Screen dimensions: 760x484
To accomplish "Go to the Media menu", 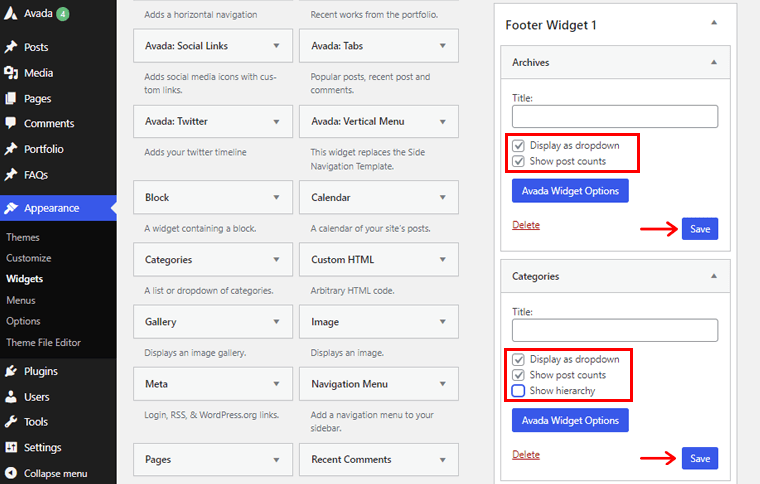I will coord(39,73).
